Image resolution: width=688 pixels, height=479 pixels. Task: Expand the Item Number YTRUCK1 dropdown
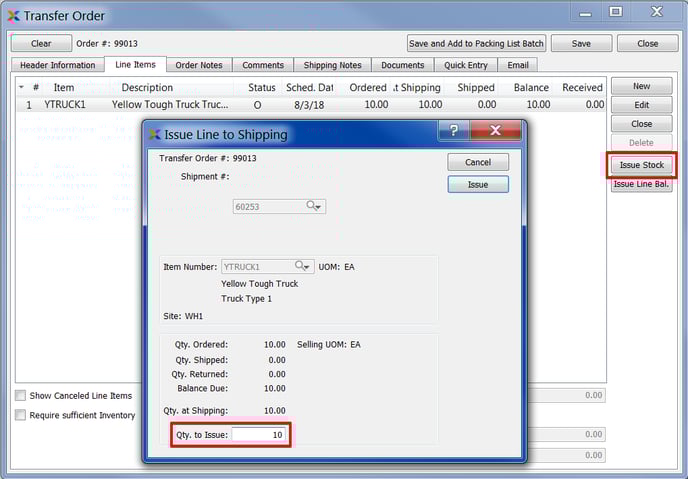tap(307, 267)
